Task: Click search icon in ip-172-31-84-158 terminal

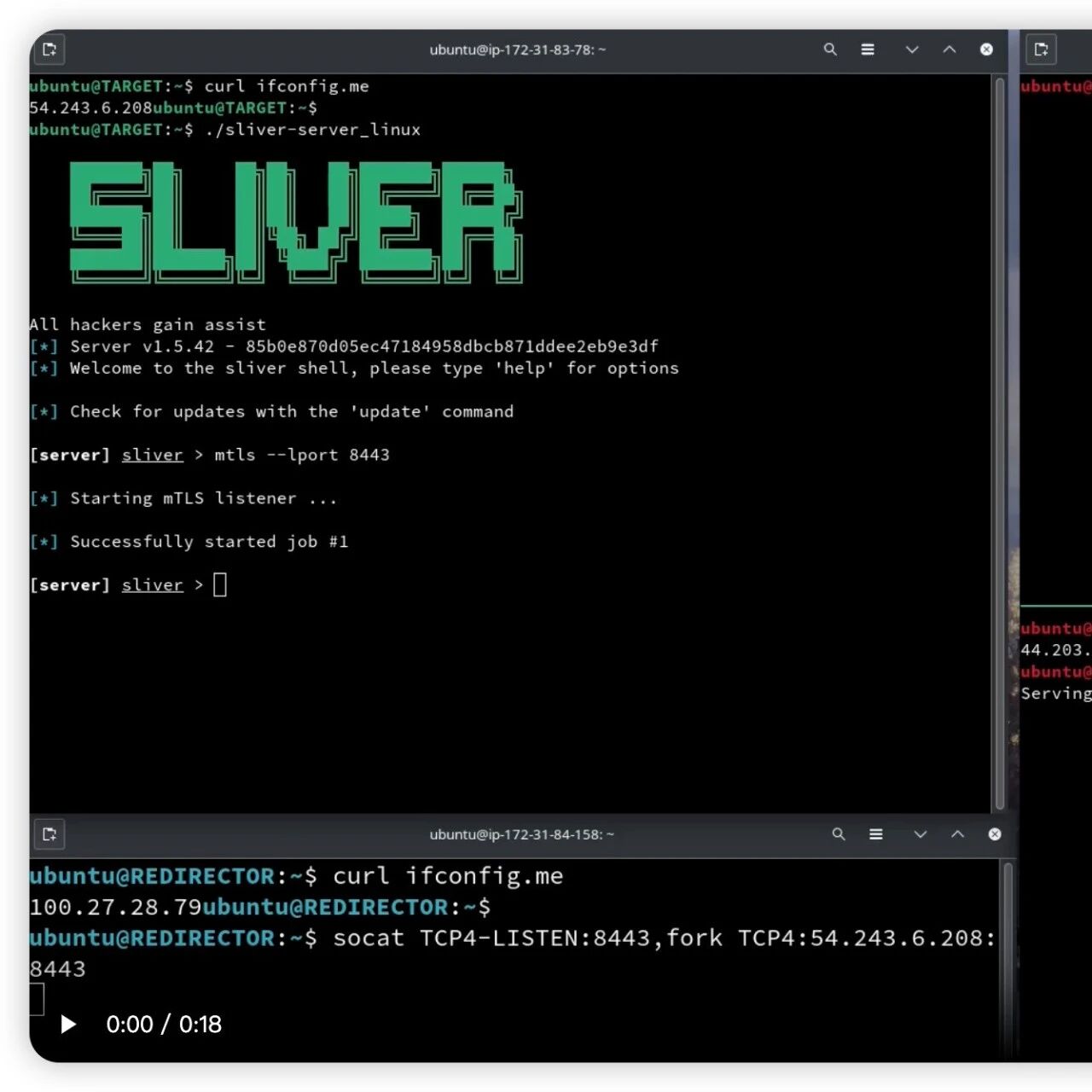Action: click(839, 834)
